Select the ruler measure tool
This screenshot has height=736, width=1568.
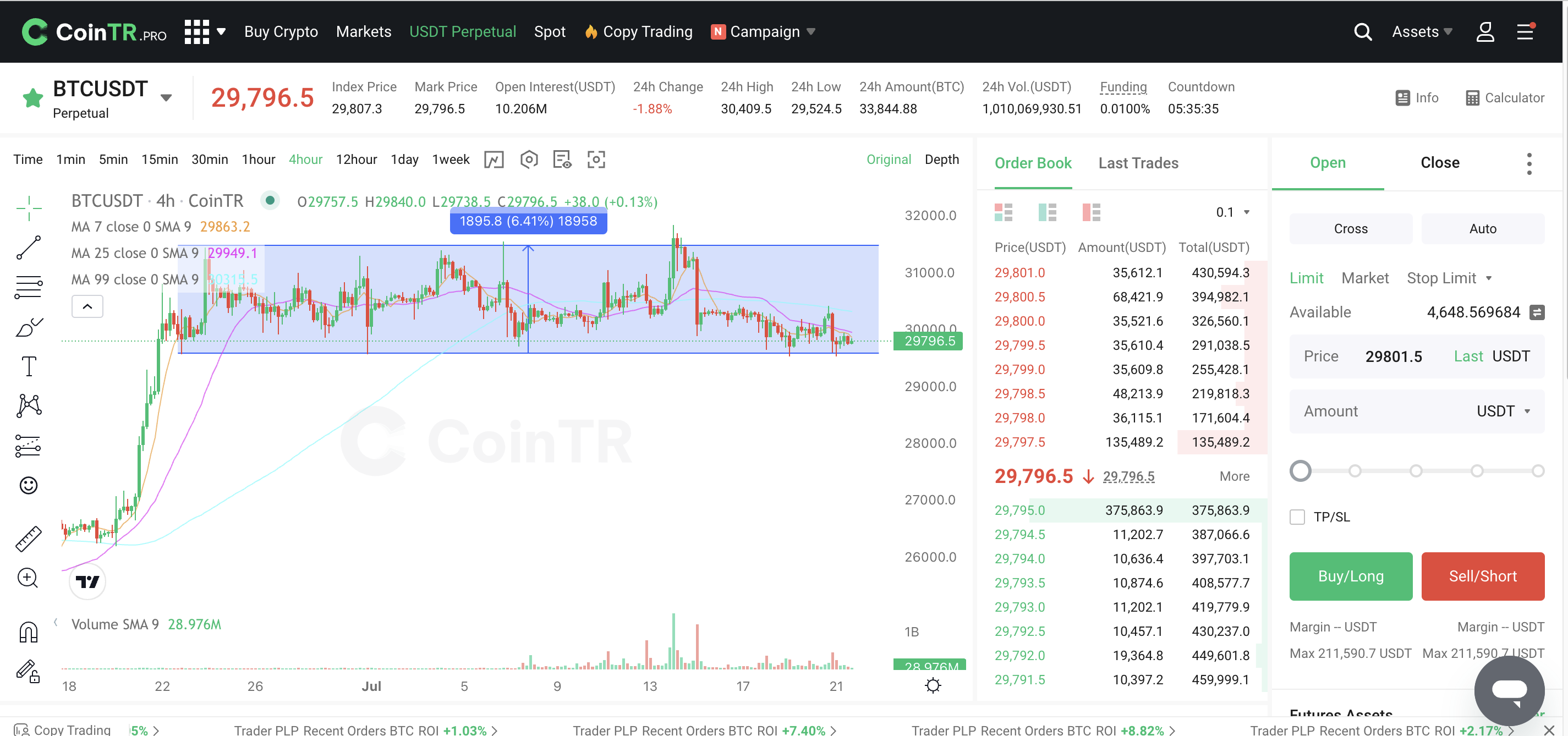point(28,538)
